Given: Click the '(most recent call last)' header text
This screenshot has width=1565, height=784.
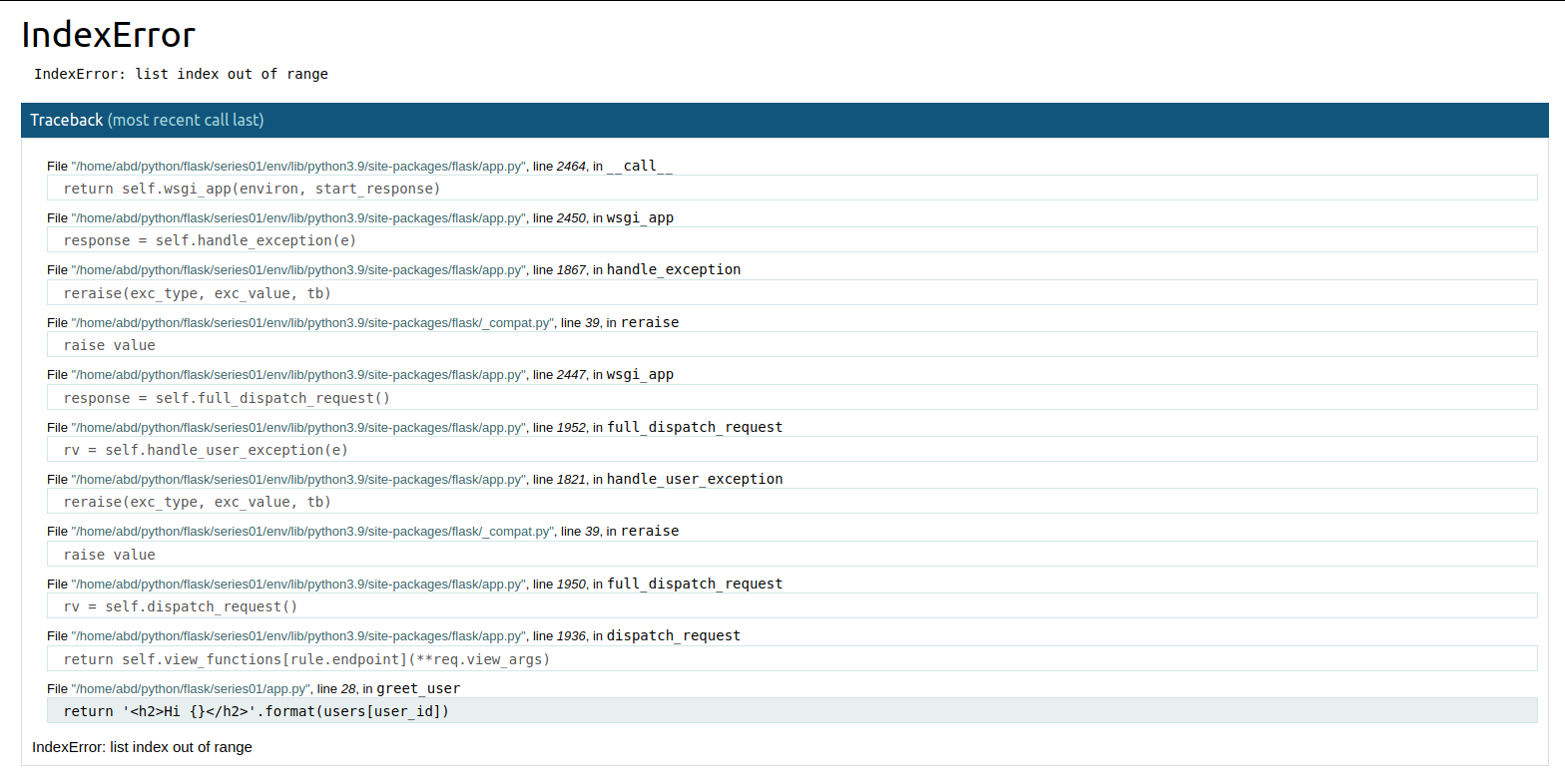Looking at the screenshot, I should click(x=186, y=120).
